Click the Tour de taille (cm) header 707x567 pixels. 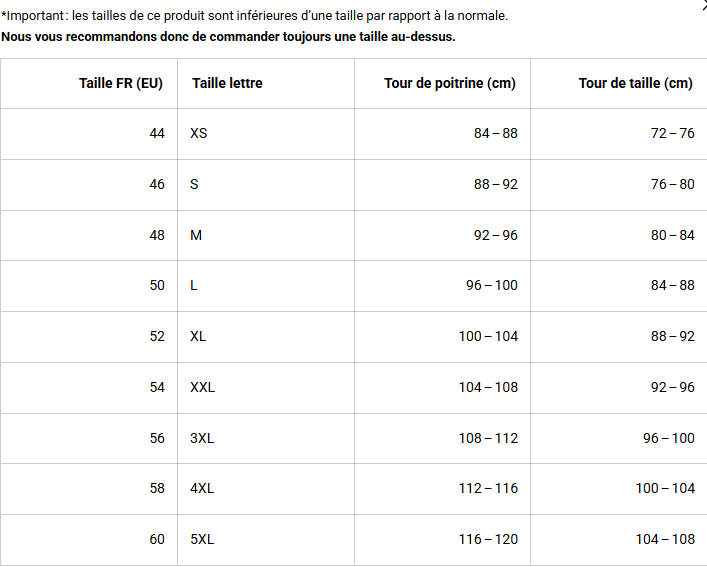(619, 83)
